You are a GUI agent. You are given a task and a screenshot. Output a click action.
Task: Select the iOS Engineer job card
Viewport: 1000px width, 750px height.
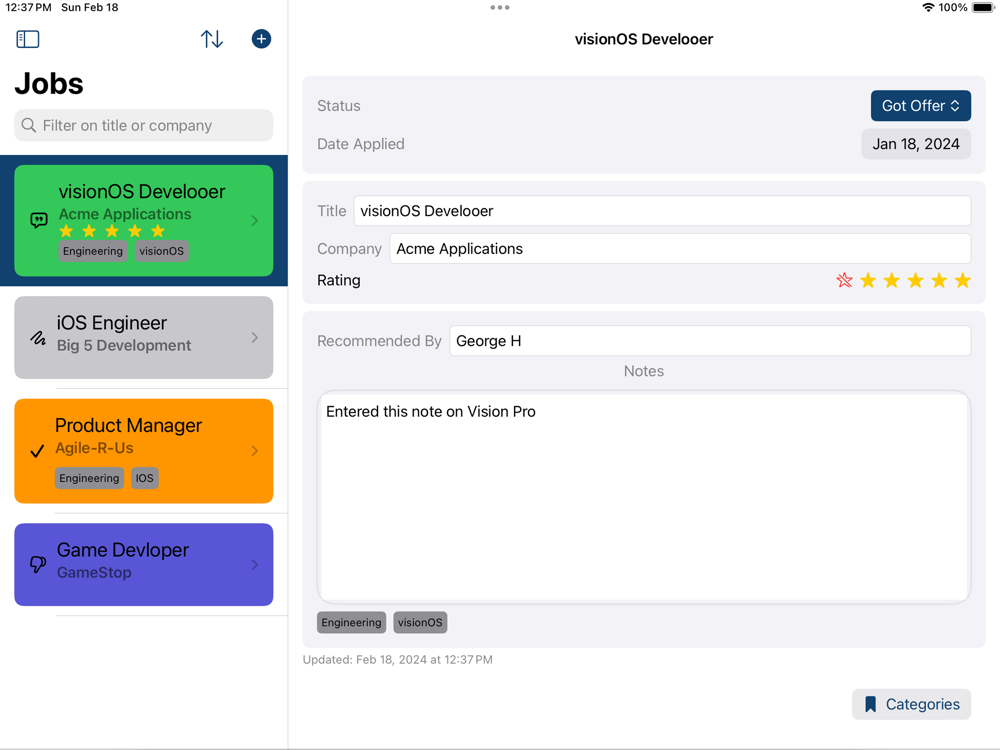tap(143, 337)
